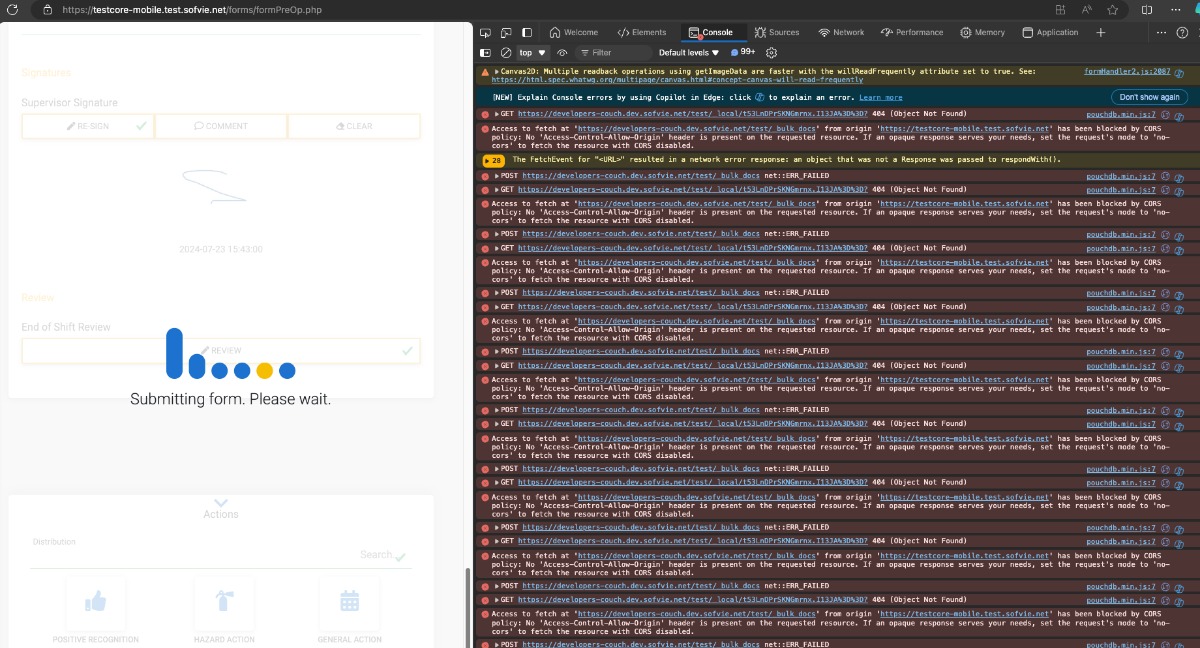
Task: Select the General Action calendar icon
Action: (x=349, y=601)
